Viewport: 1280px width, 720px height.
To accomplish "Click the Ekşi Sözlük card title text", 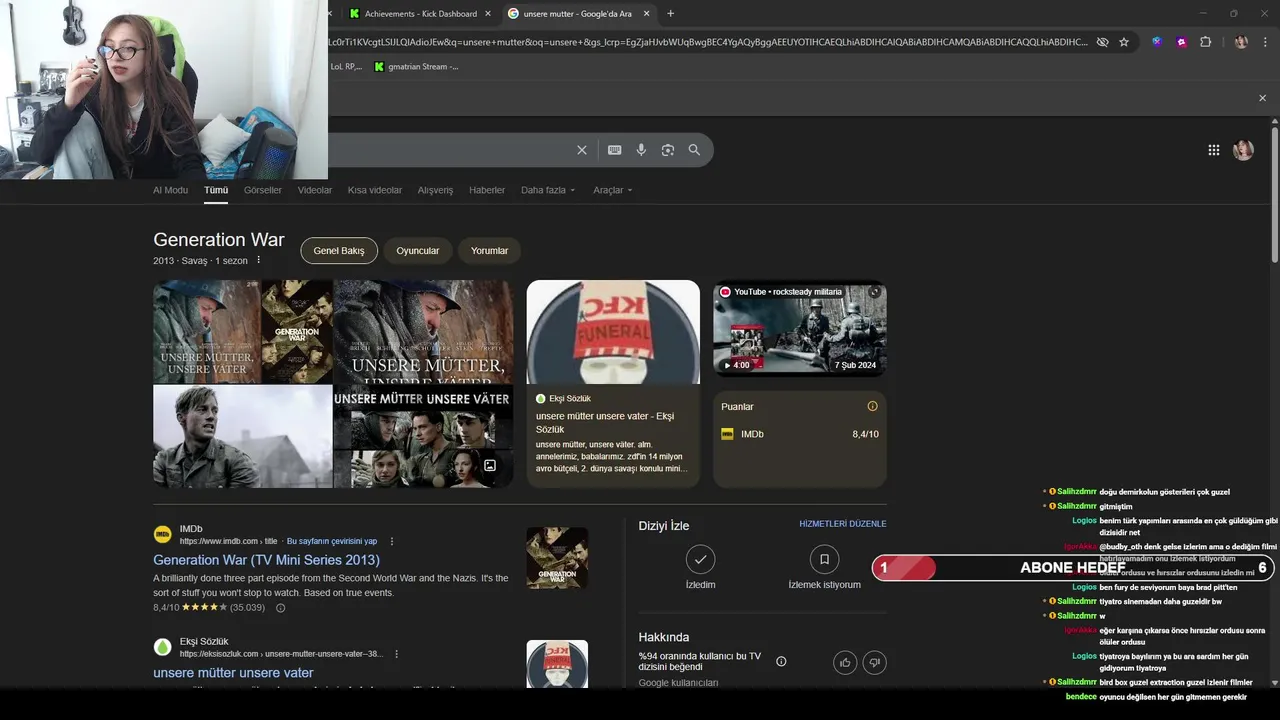I will (605, 422).
